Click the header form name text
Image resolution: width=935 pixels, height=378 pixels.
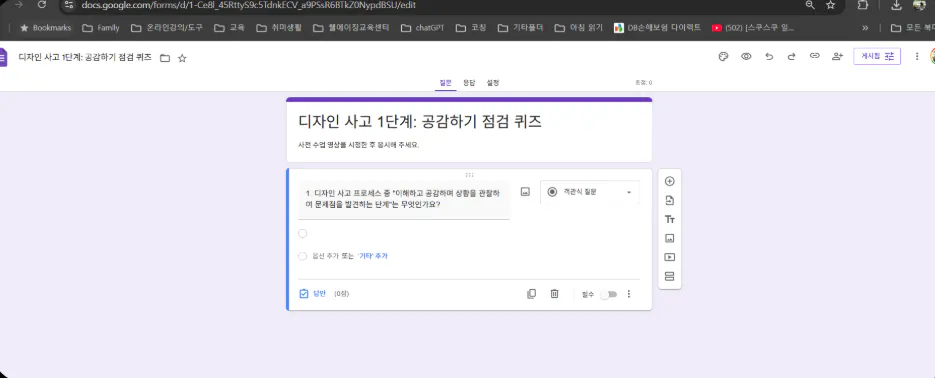[x=85, y=57]
